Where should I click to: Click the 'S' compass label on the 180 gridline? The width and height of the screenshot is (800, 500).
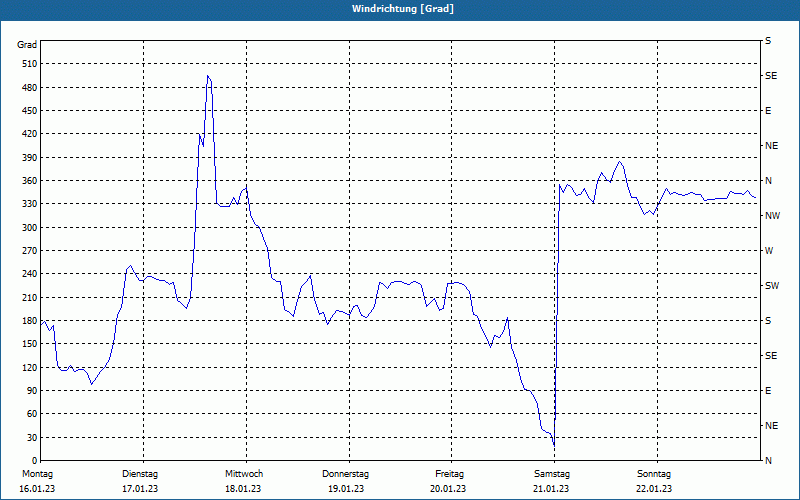pos(768,321)
